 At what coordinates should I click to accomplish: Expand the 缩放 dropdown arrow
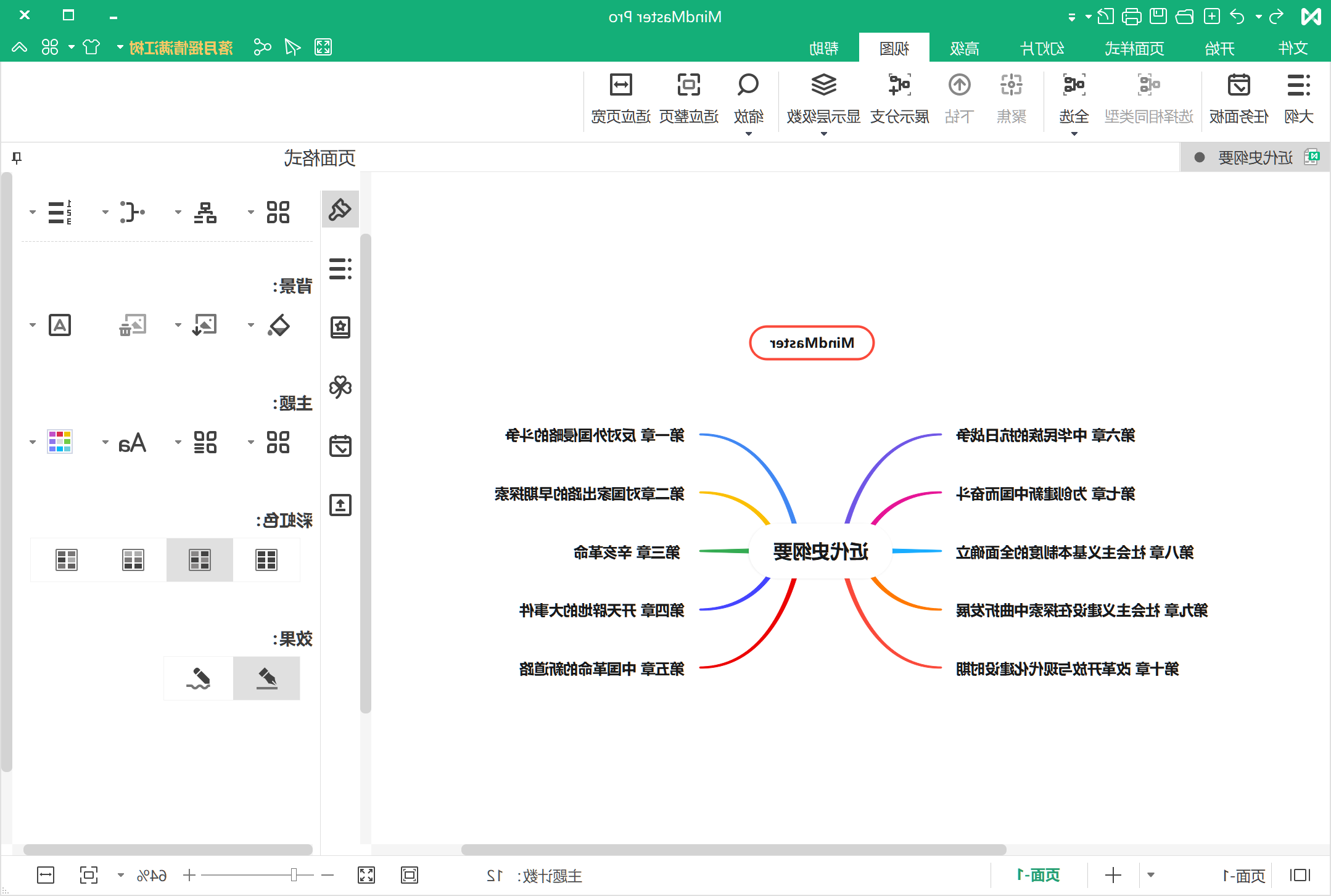click(748, 134)
